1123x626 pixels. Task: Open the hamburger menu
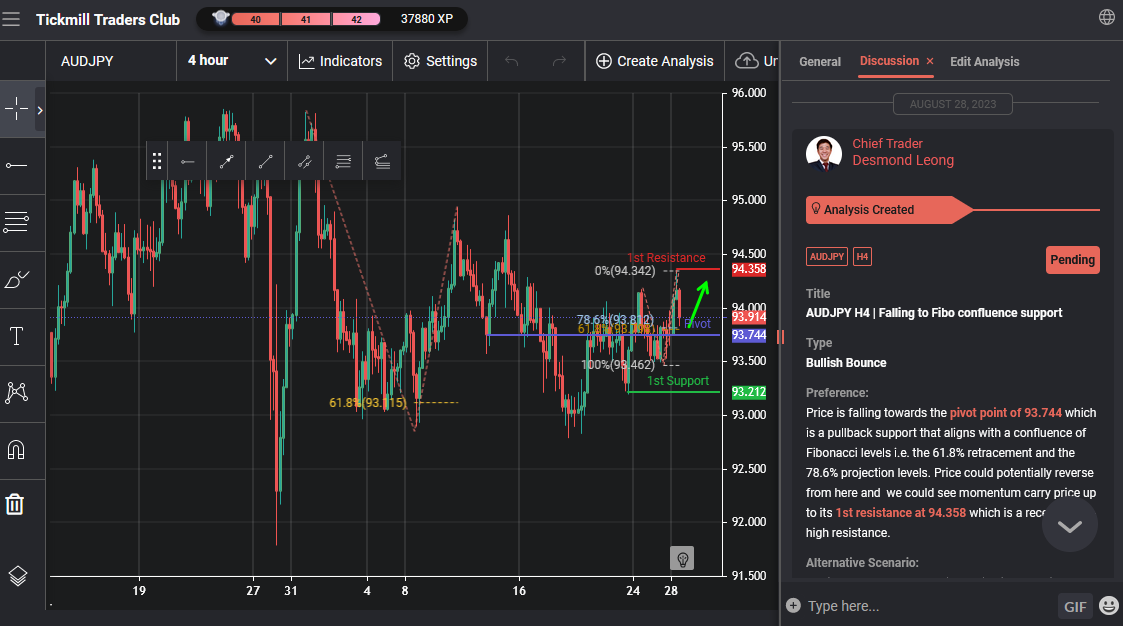pyautogui.click(x=11, y=19)
